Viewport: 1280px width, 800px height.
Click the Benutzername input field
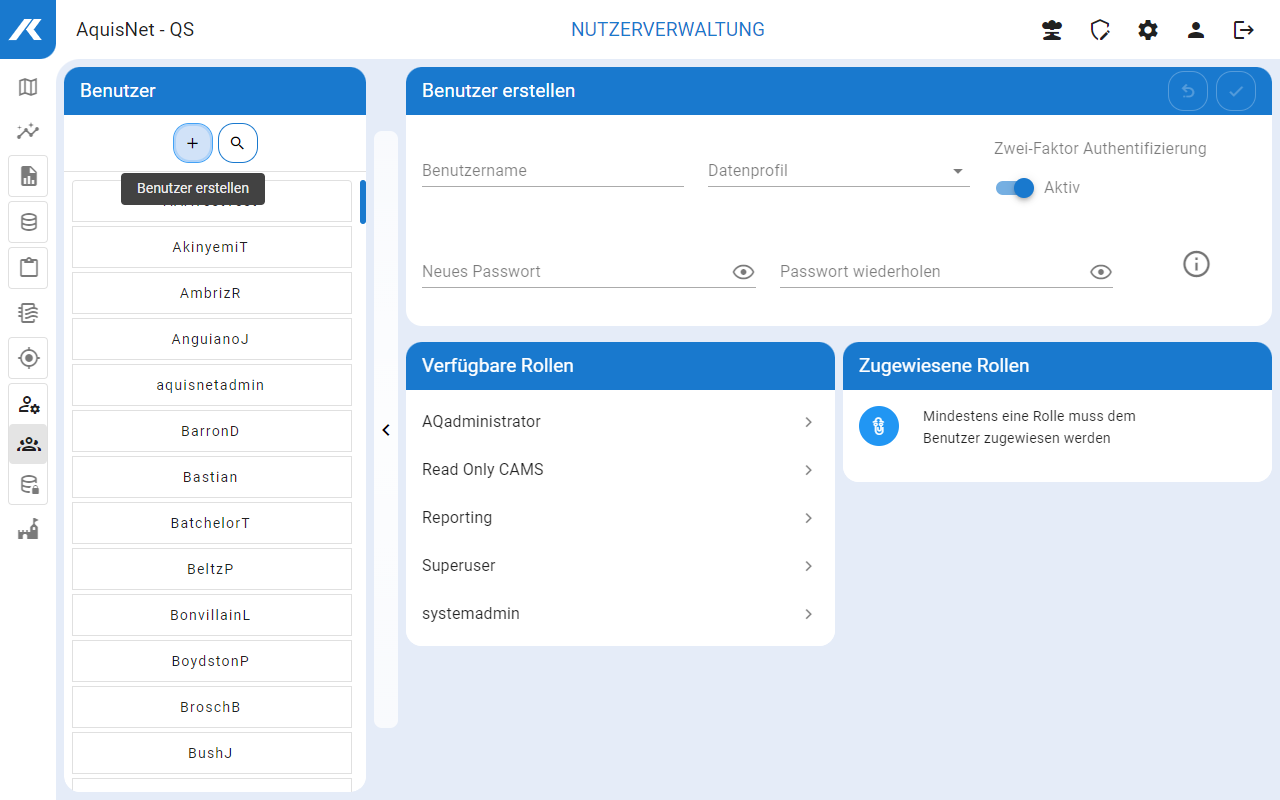[x=552, y=171]
